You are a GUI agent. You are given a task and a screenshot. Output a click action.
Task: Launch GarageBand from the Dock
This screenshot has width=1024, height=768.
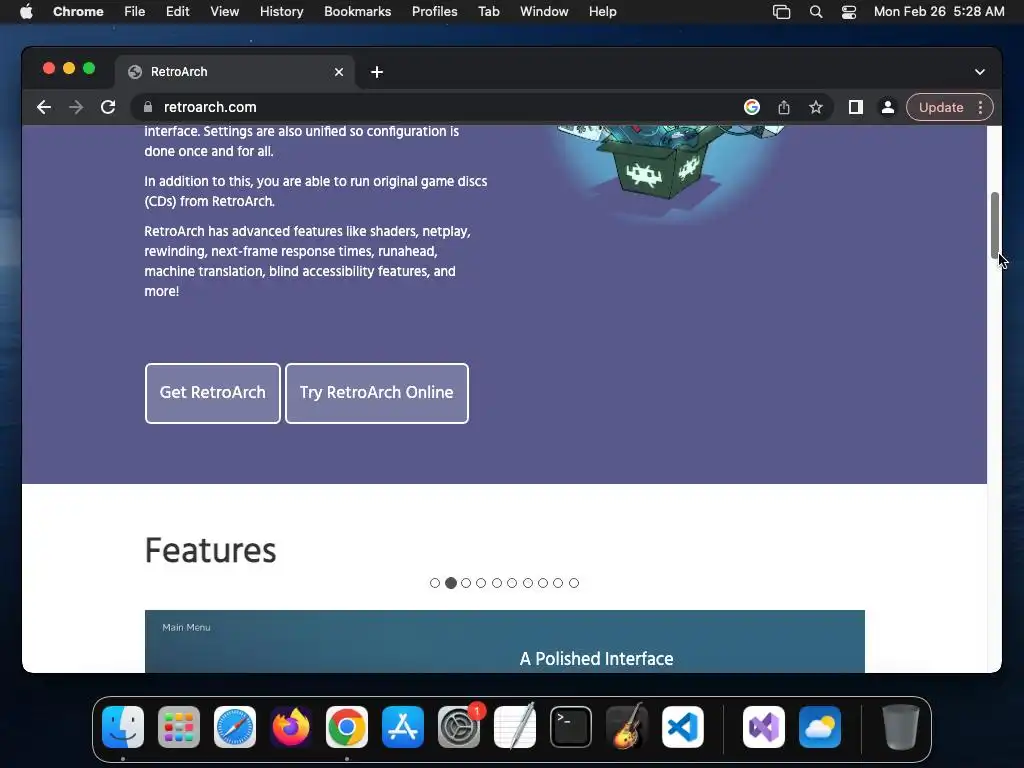(x=627, y=727)
